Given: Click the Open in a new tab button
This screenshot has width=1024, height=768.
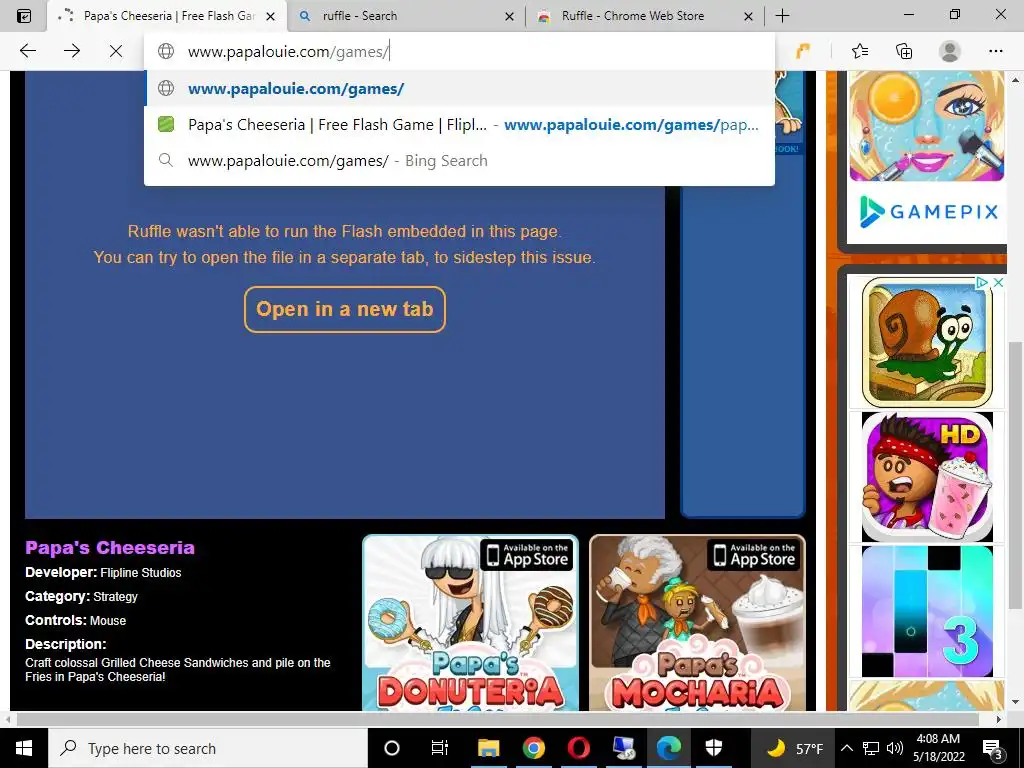Looking at the screenshot, I should (345, 309).
